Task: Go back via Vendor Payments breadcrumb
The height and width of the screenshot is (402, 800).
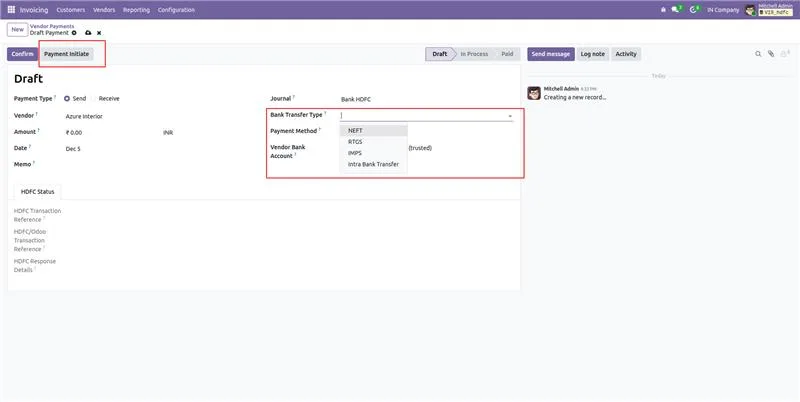Action: [x=52, y=26]
